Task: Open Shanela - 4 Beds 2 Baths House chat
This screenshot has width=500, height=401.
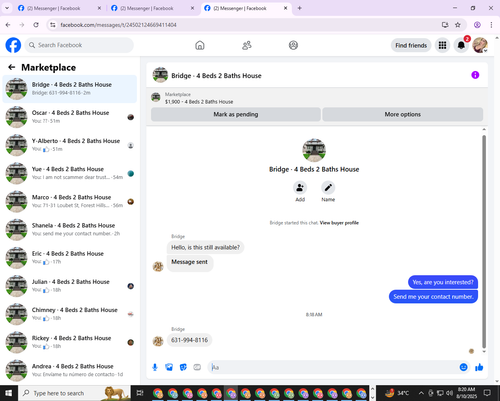Action: 69,229
